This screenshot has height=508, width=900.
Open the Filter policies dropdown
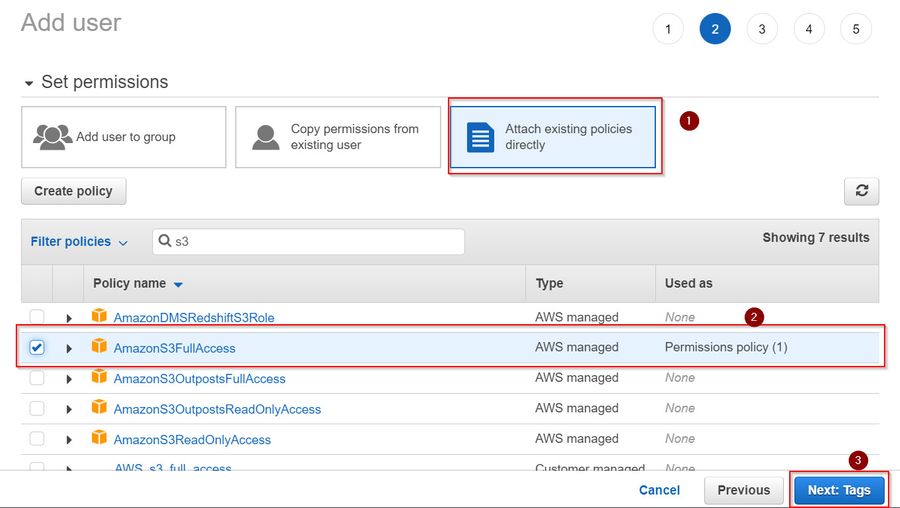coord(79,242)
